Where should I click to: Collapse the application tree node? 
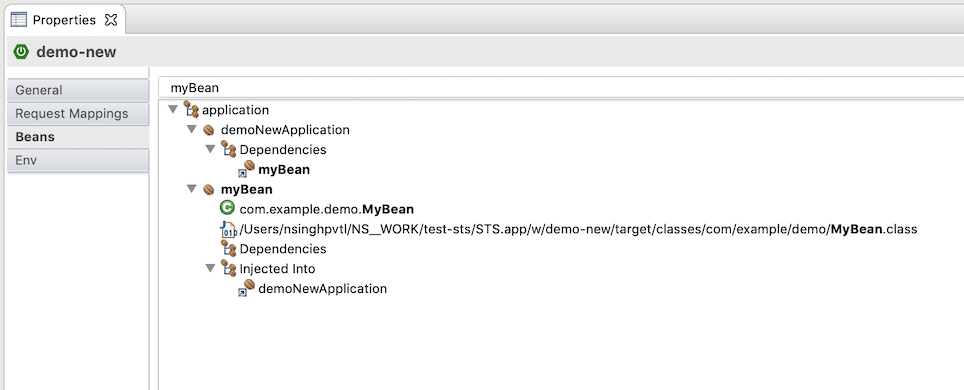click(x=173, y=109)
